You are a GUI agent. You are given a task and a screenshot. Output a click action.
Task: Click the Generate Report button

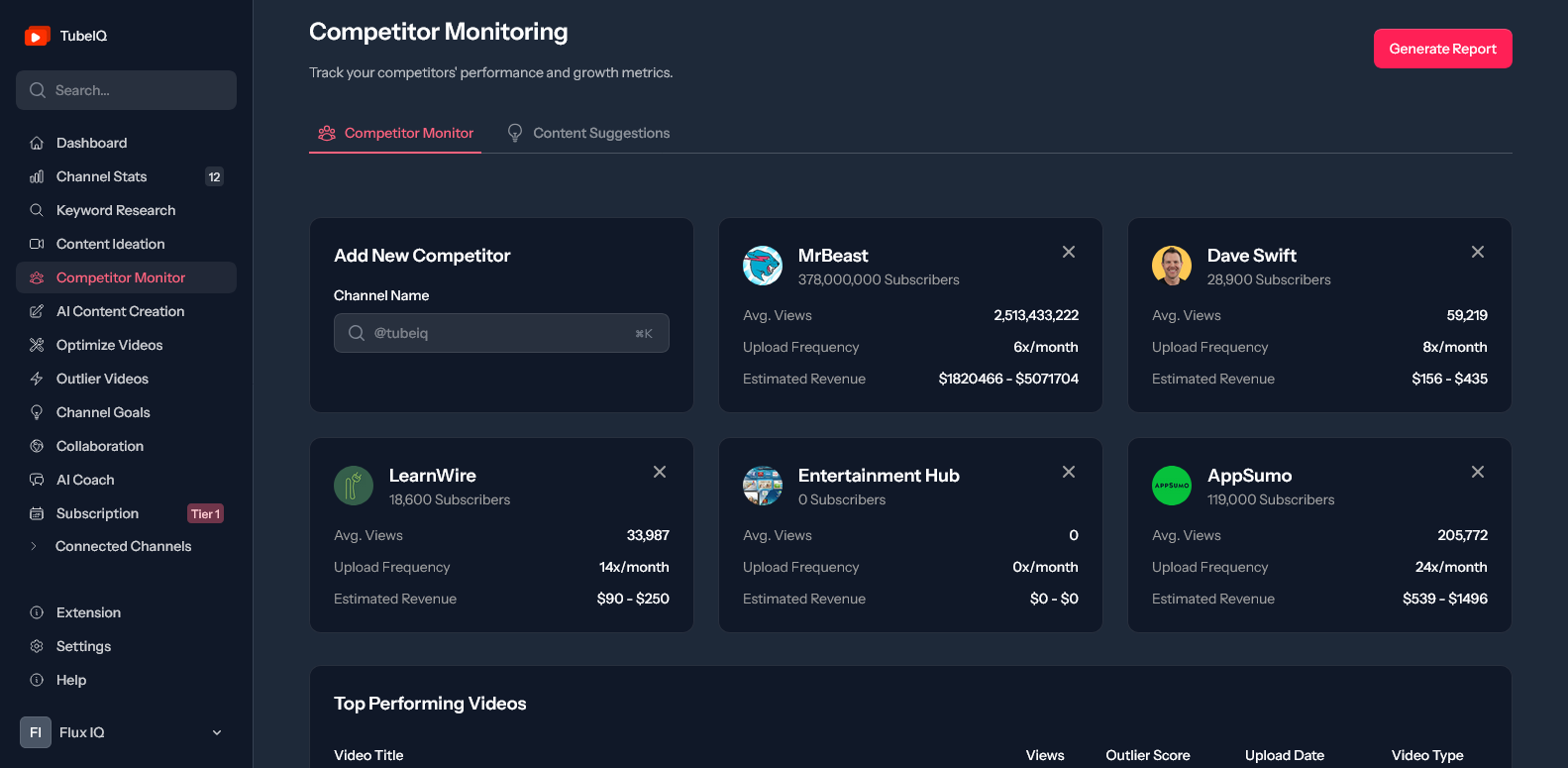pos(1442,49)
